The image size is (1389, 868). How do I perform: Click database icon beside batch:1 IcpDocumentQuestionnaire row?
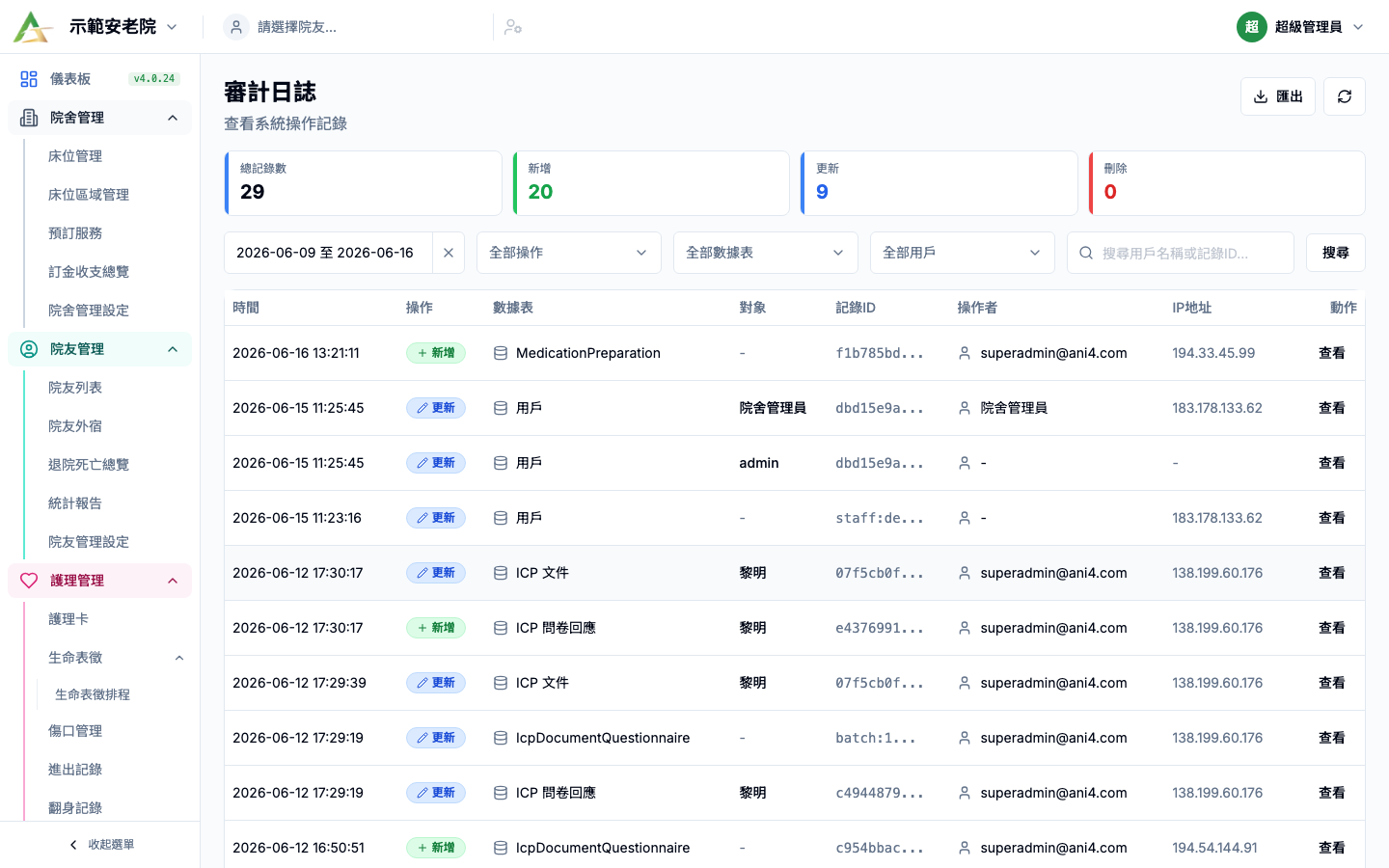click(501, 738)
